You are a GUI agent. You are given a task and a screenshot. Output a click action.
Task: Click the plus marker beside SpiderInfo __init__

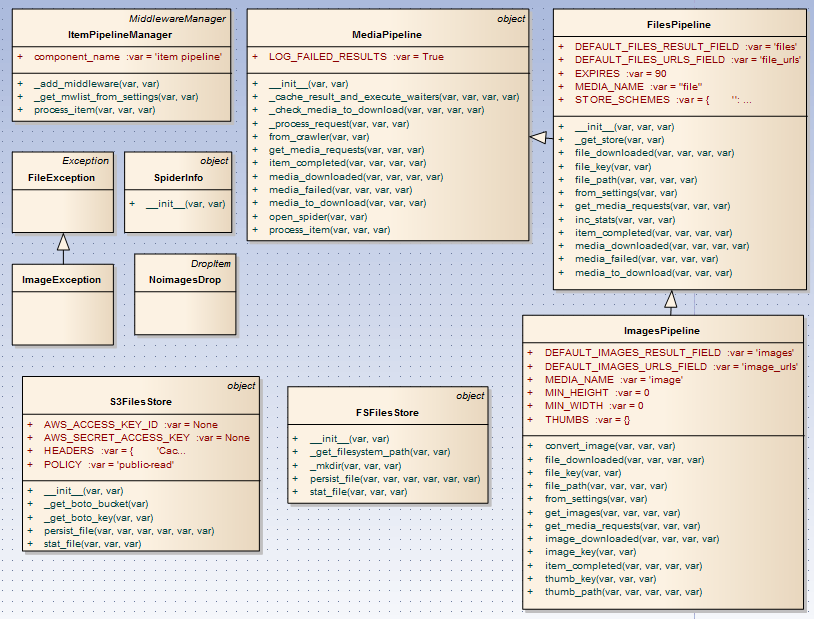pos(133,203)
